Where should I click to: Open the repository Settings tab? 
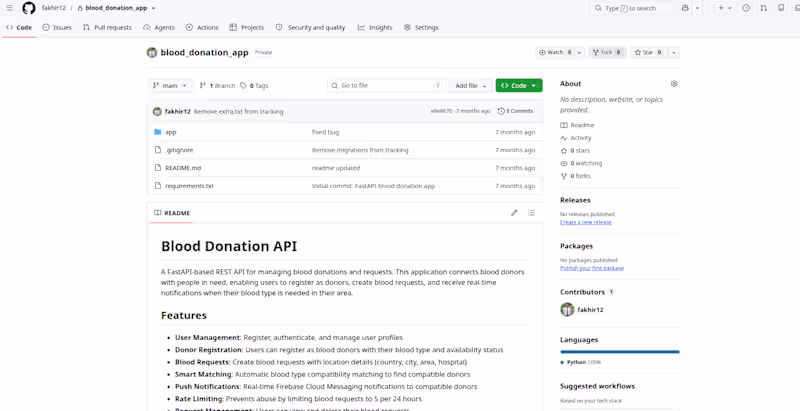tap(421, 28)
